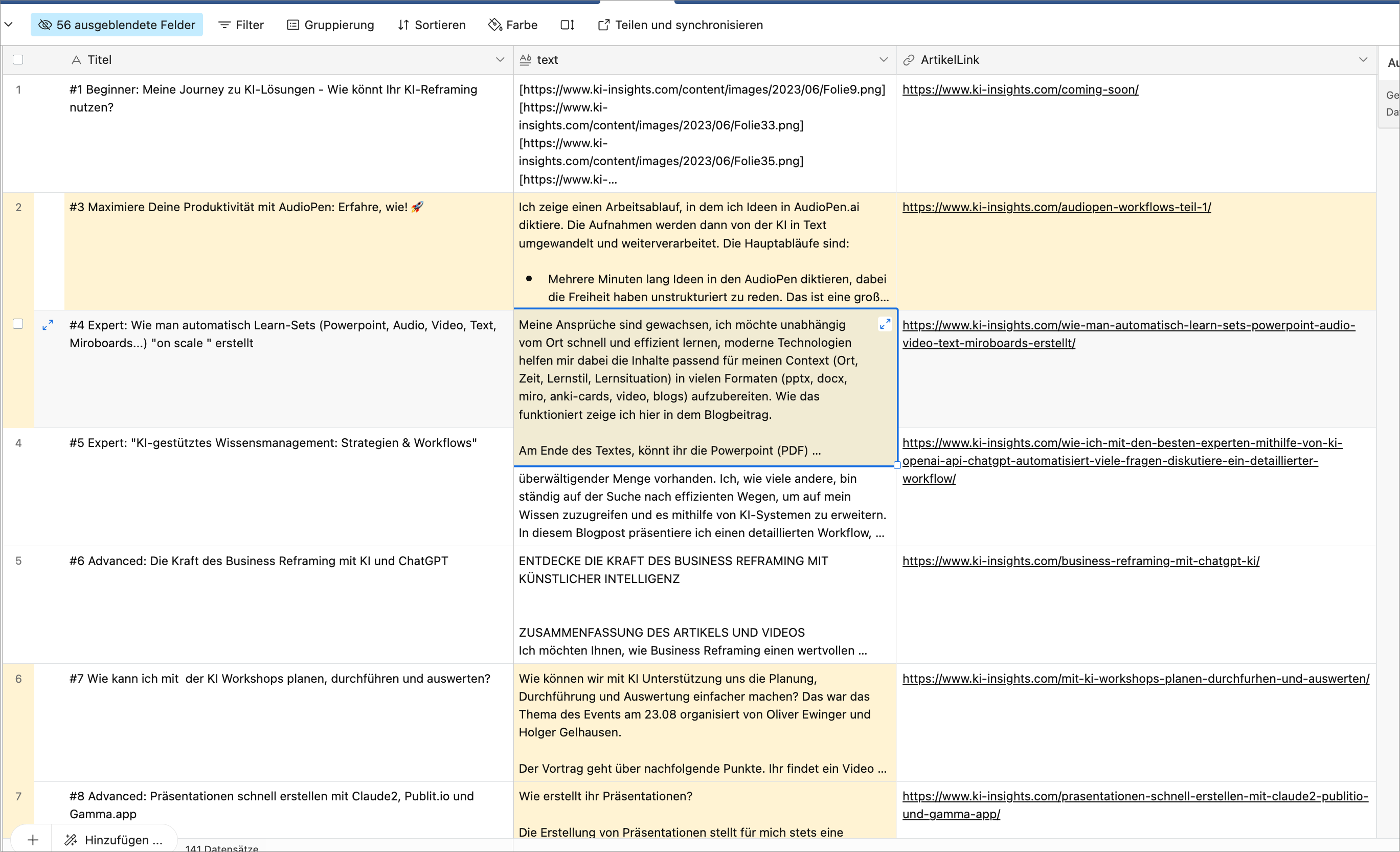Click the fill handle of the selected cell
The width and height of the screenshot is (1400, 852).
tap(897, 465)
